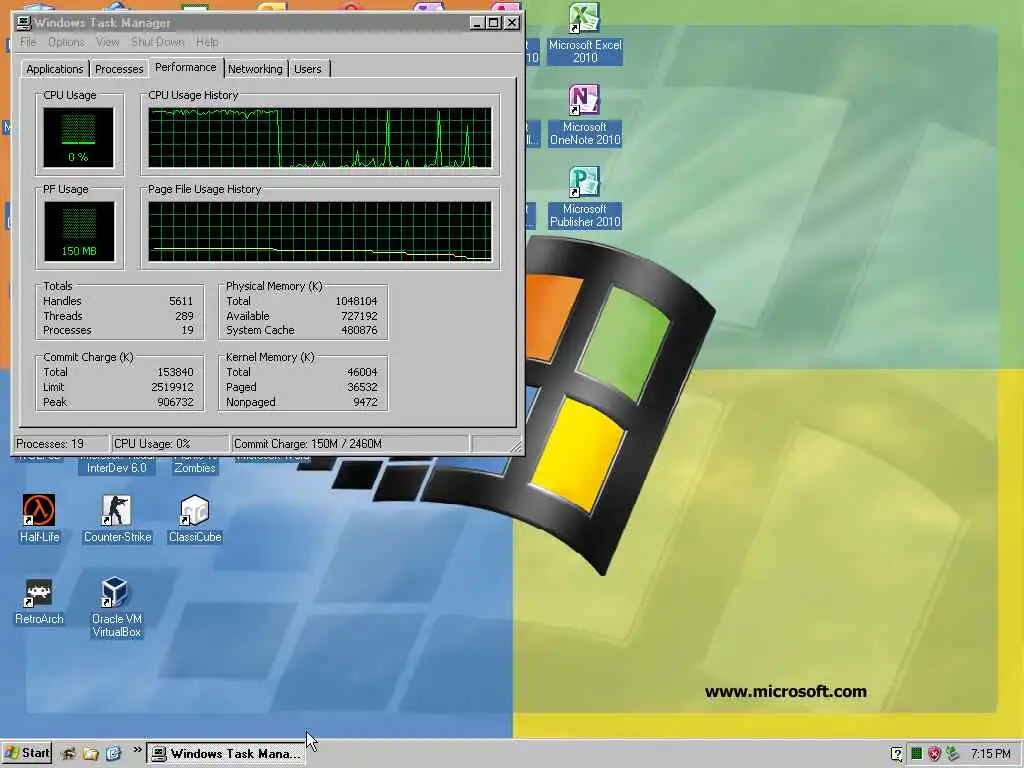Launch Microsoft Publisher 2010 shortcut
Viewport: 1024px width, 768px height.
584,198
